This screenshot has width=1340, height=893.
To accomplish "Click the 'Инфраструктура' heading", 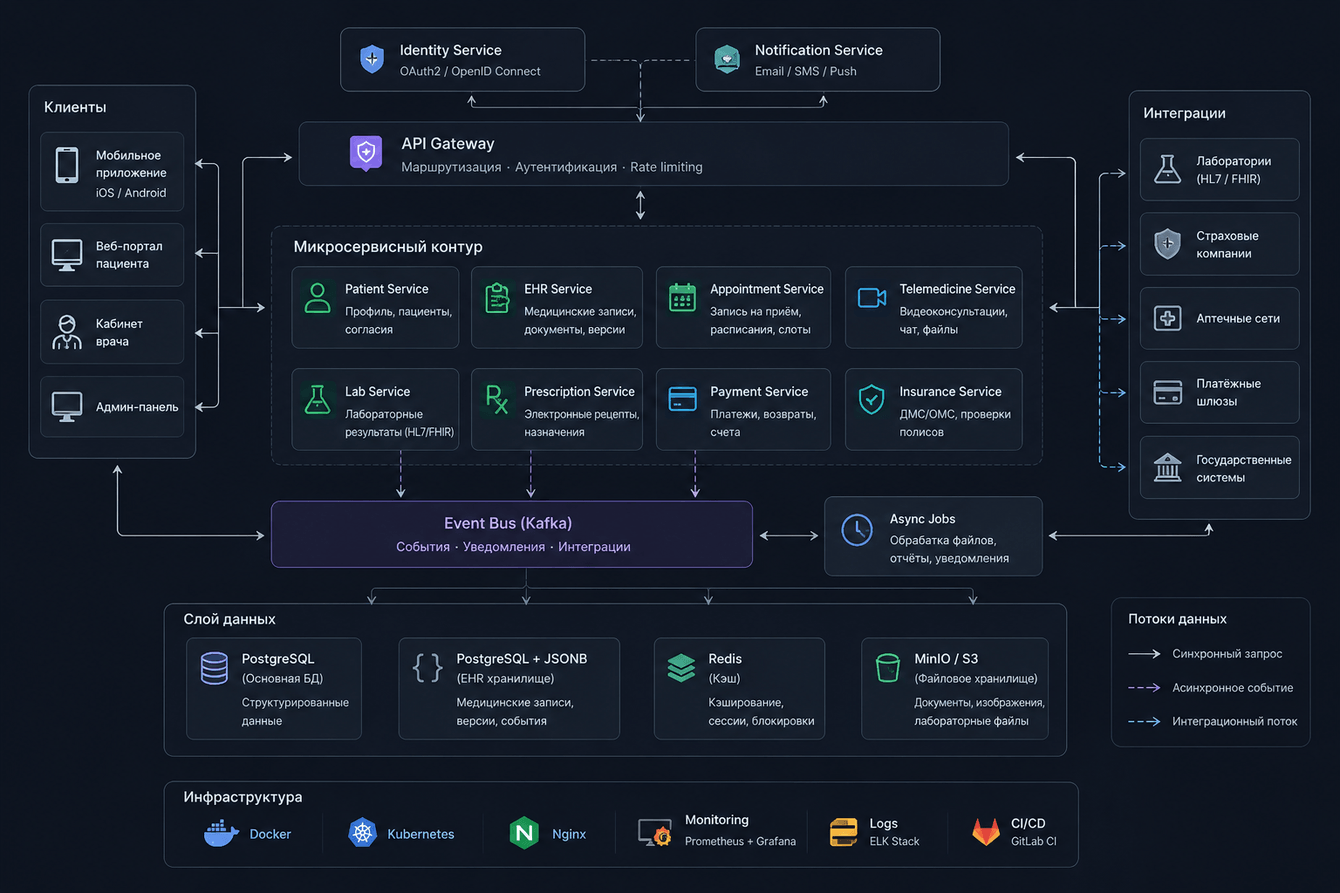I will tap(243, 797).
